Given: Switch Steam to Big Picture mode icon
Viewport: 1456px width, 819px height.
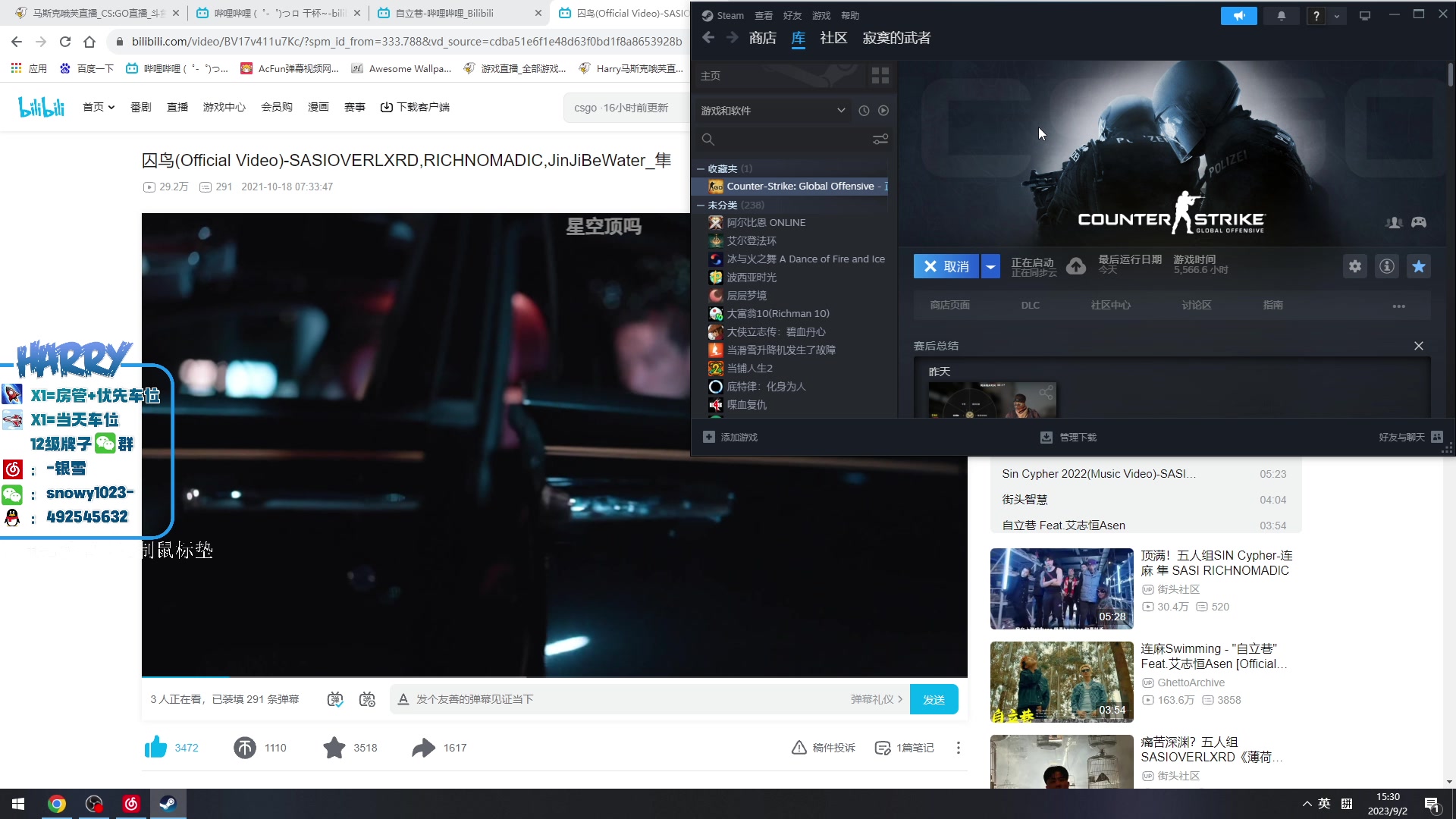Looking at the screenshot, I should [x=1365, y=15].
